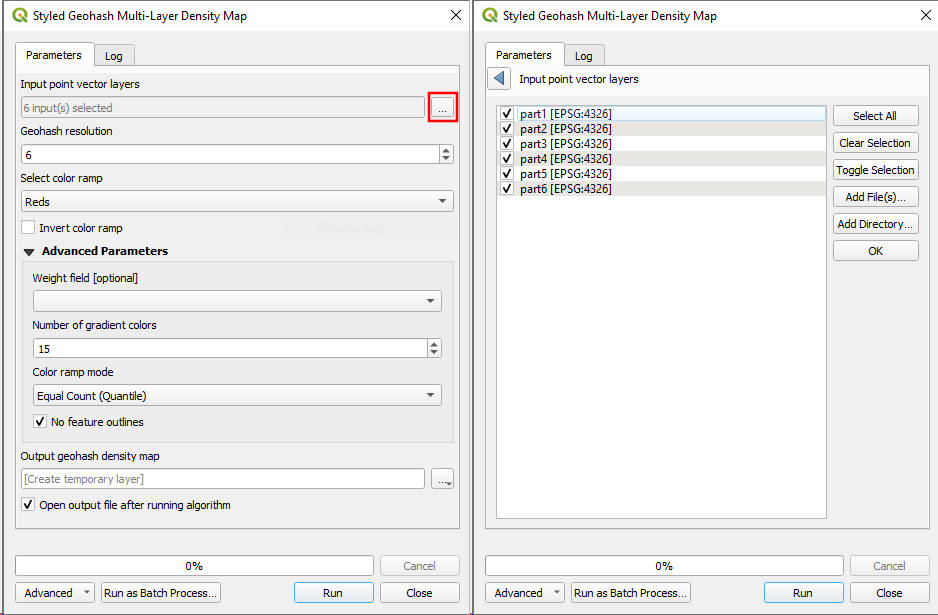938x615 pixels.
Task: Click the QGIS logo in the right dialog title bar
Action: click(490, 16)
